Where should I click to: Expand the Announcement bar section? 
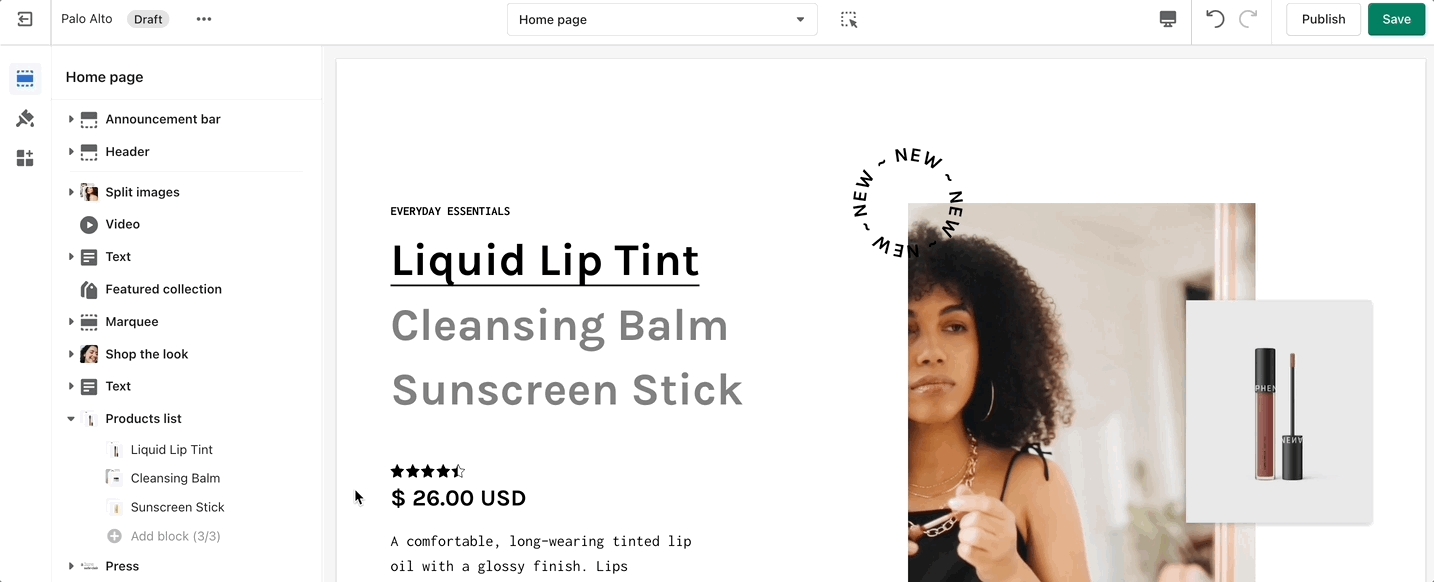71,119
